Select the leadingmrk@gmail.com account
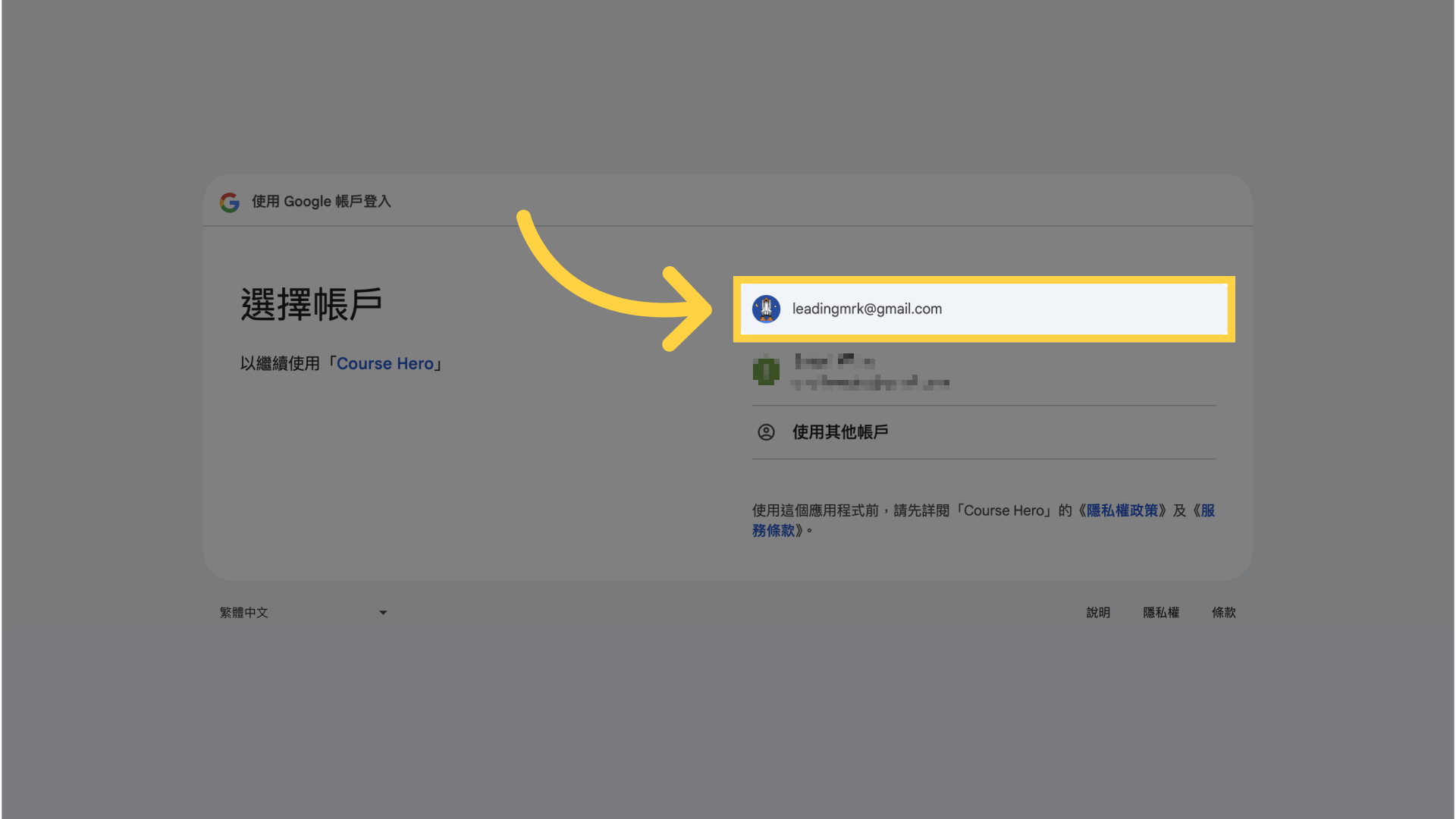Viewport: 1456px width, 819px height. (984, 309)
